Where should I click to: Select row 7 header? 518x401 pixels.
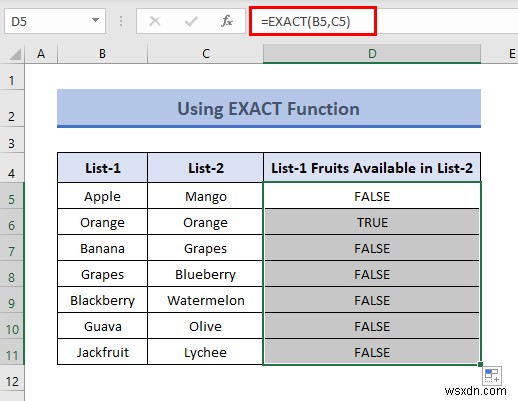(12, 248)
